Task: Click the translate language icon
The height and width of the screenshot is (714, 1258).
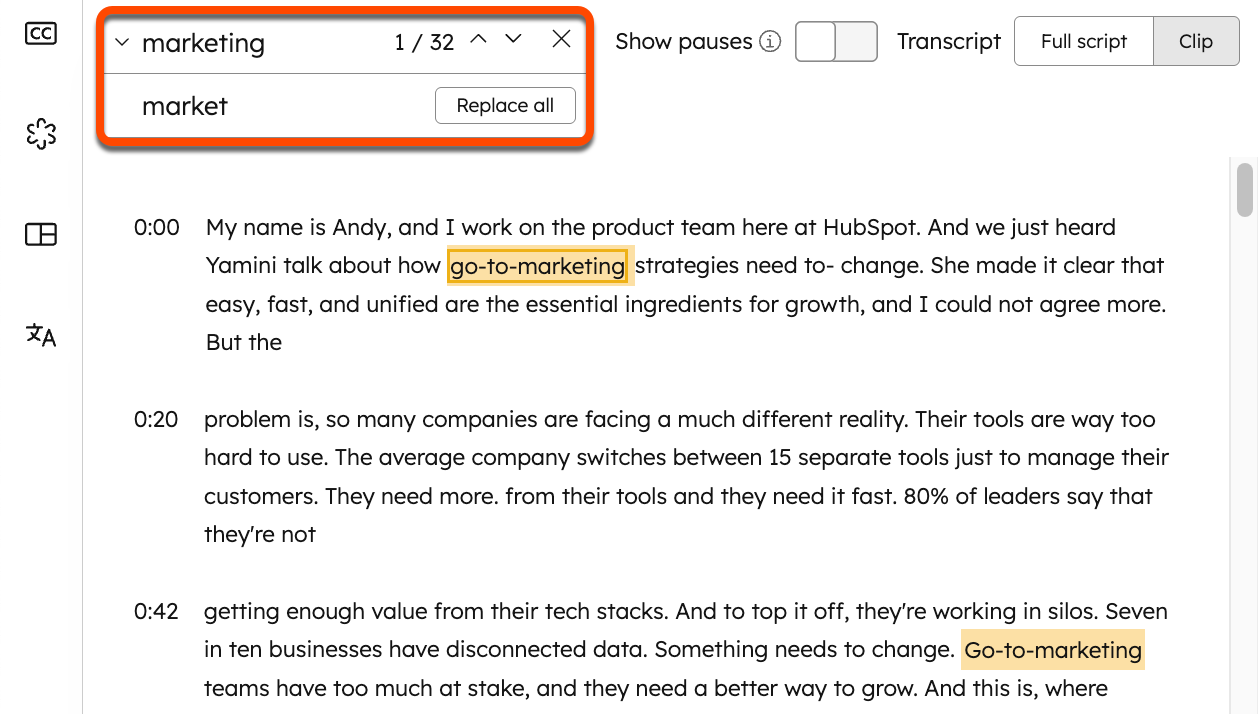Action: (x=41, y=335)
